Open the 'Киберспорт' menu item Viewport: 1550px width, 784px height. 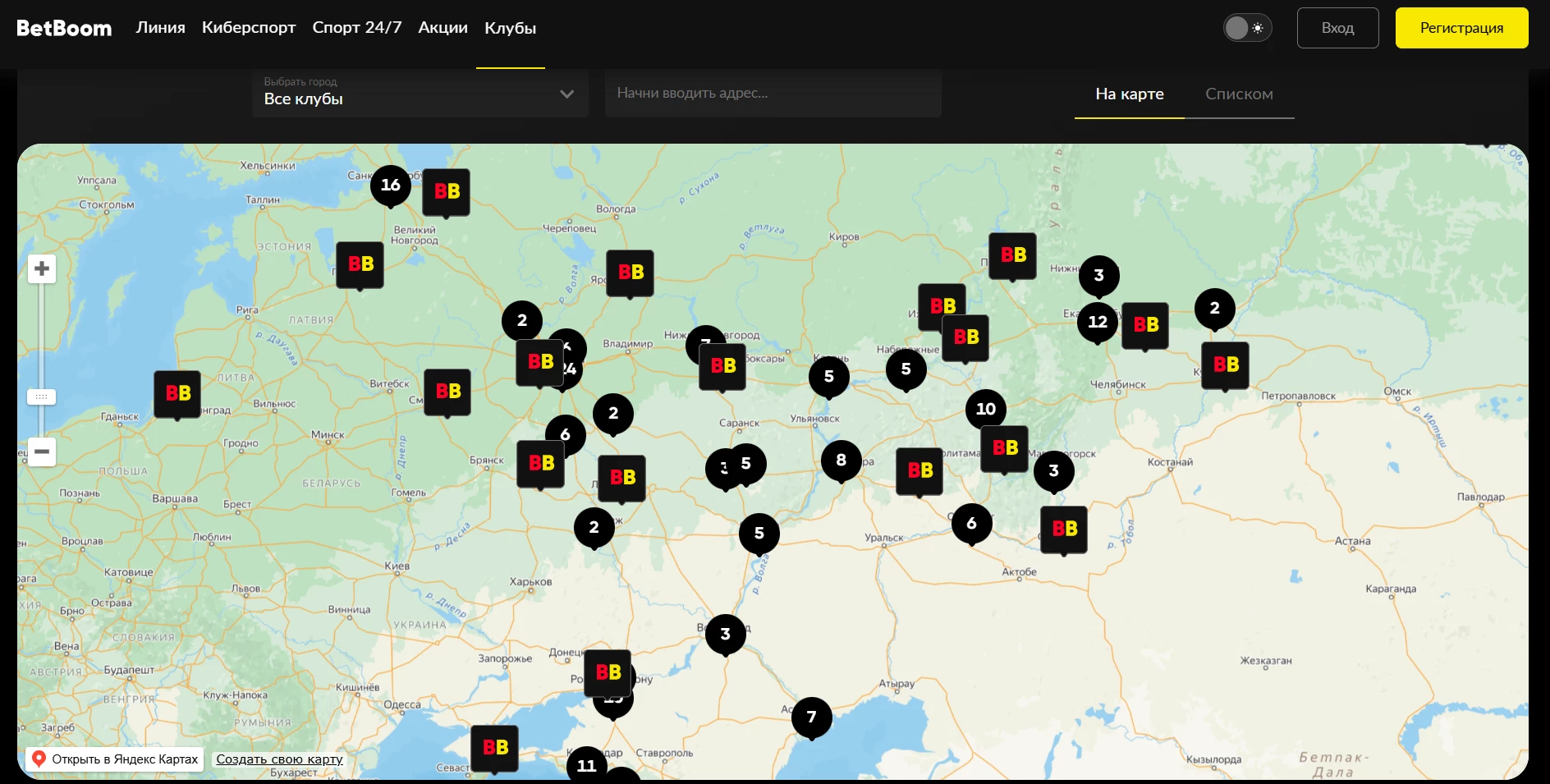click(x=249, y=28)
